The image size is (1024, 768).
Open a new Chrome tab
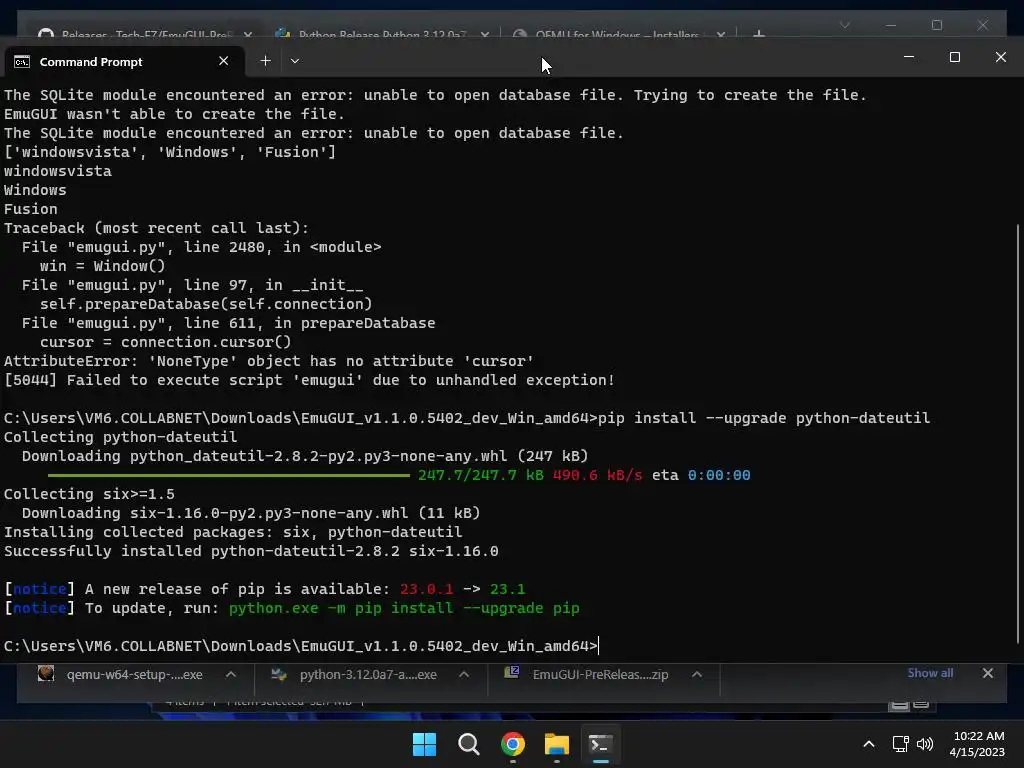pyautogui.click(x=759, y=34)
